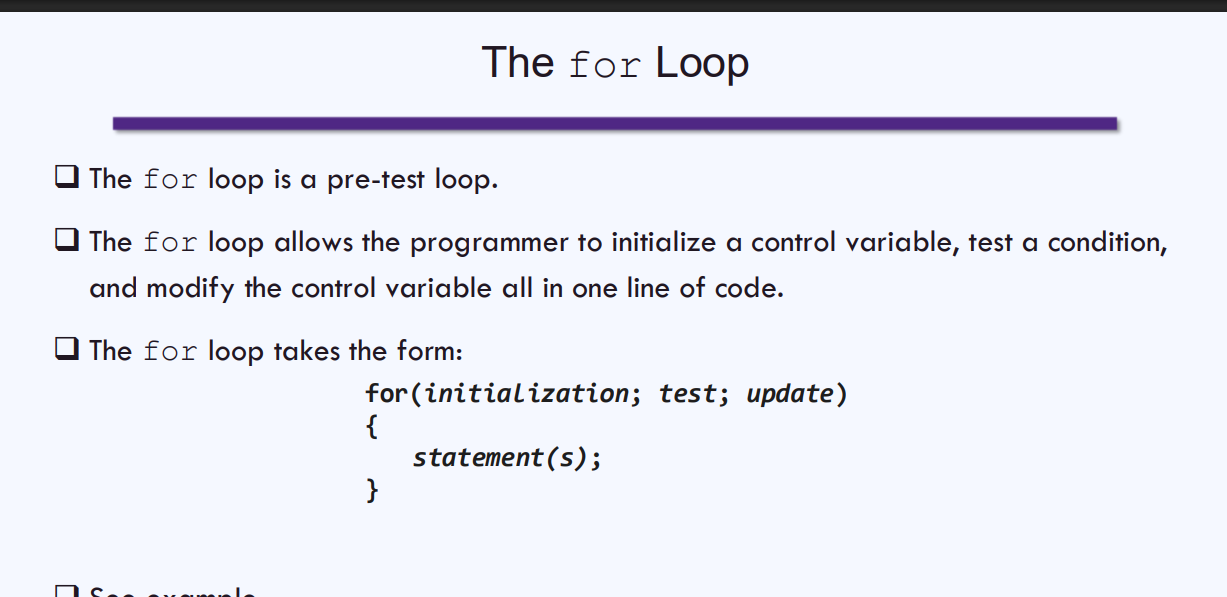Click "initialization" in the for loop syntax
1227x597 pixels.
click(x=526, y=393)
